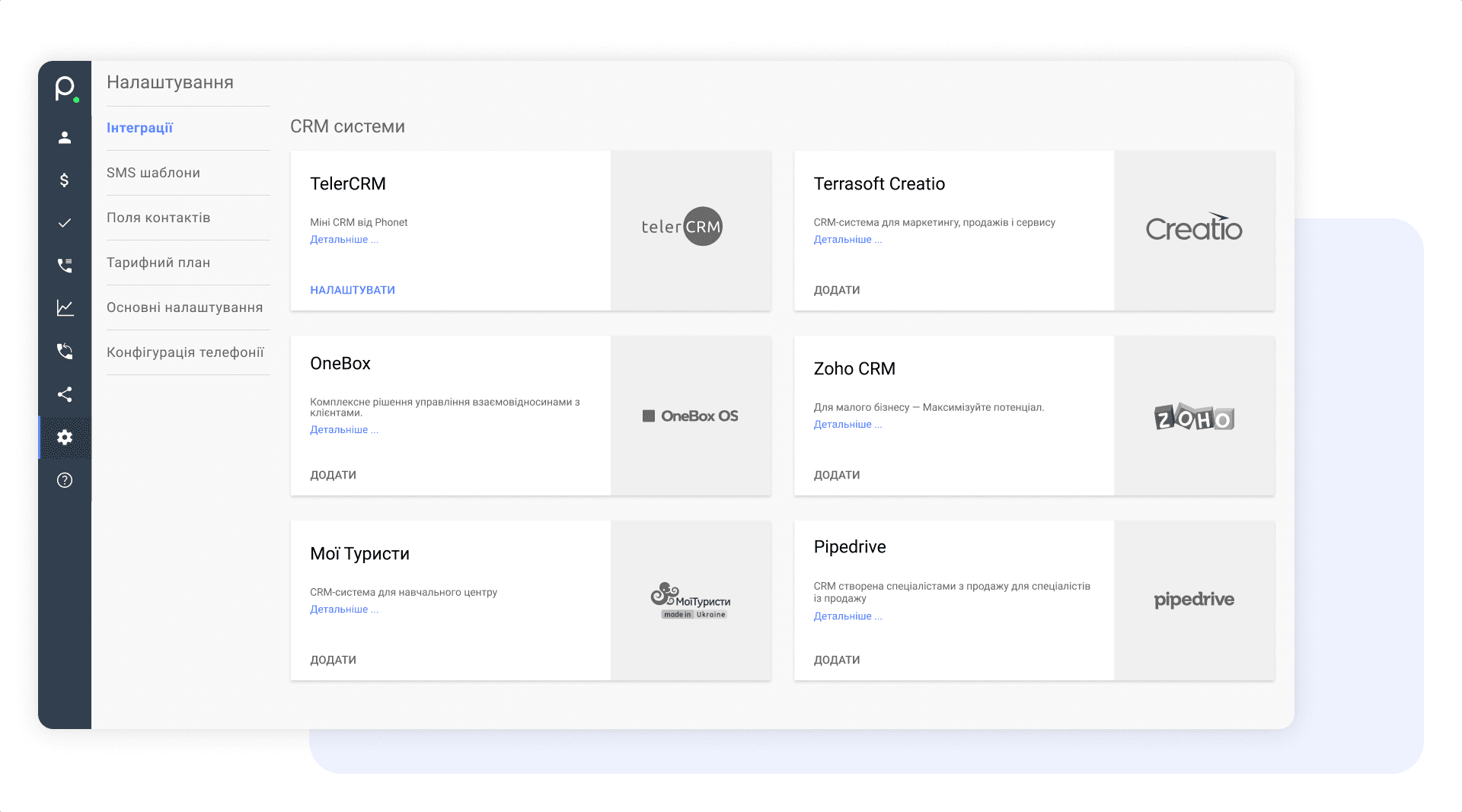1462x812 pixels.
Task: Click ДОДАТИ on the Zoho CRM card
Action: [837, 475]
